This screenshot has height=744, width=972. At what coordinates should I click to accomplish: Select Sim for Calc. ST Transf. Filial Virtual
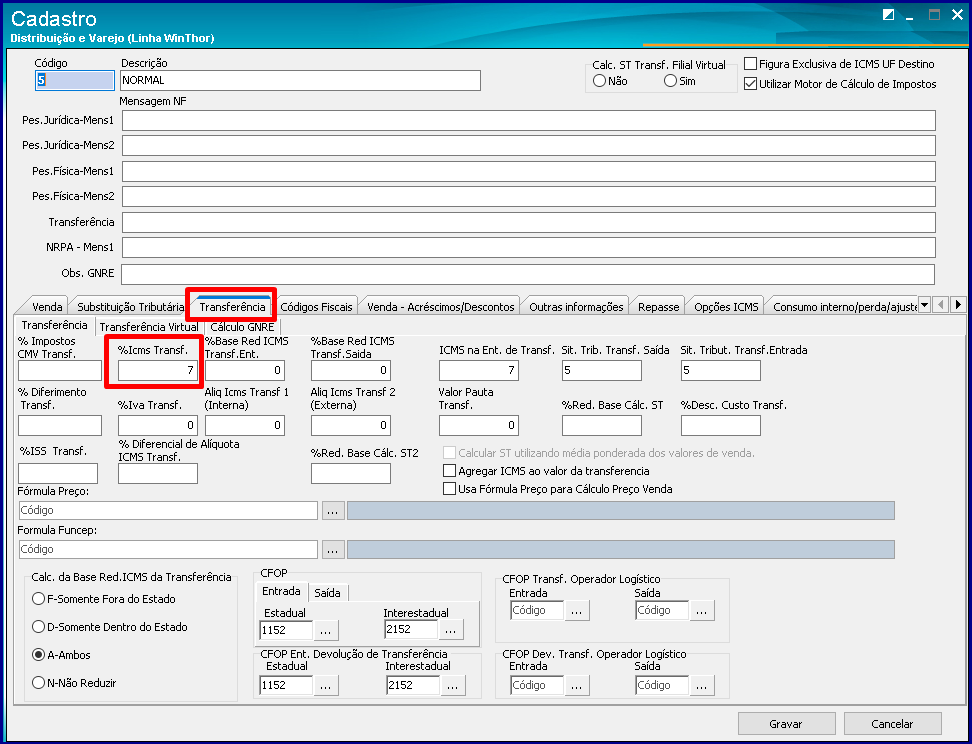click(670, 81)
